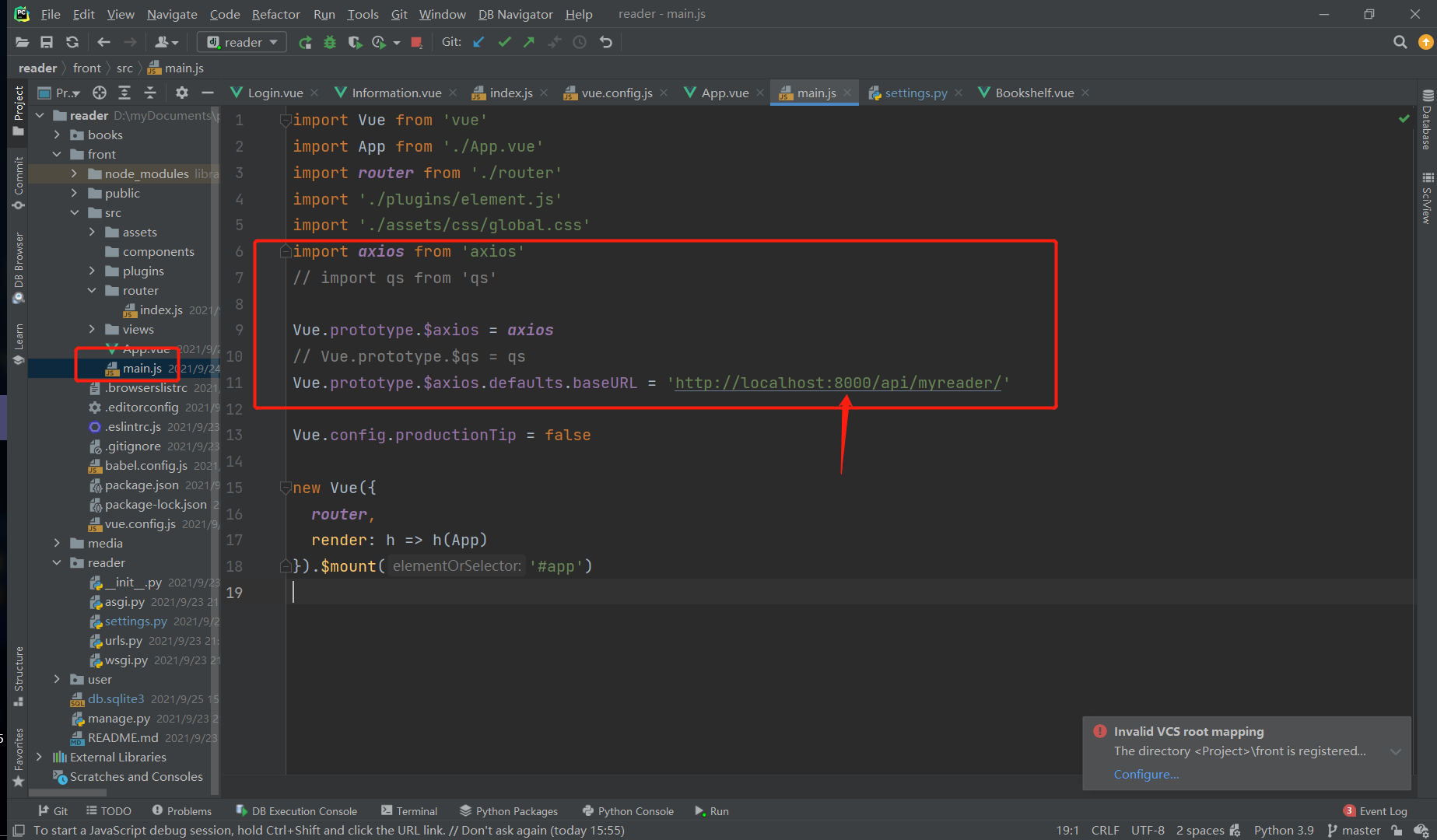Viewport: 1437px width, 840px height.
Task: Click the Run with Coverage icon
Action: click(x=355, y=42)
